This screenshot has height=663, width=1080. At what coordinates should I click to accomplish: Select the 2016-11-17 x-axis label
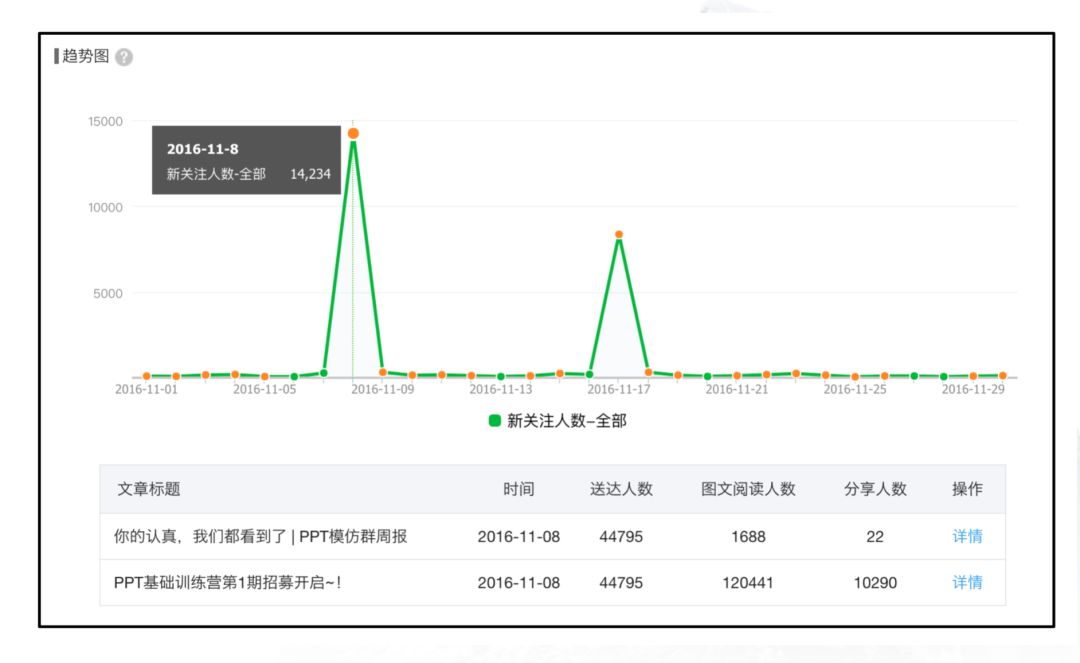[x=619, y=390]
